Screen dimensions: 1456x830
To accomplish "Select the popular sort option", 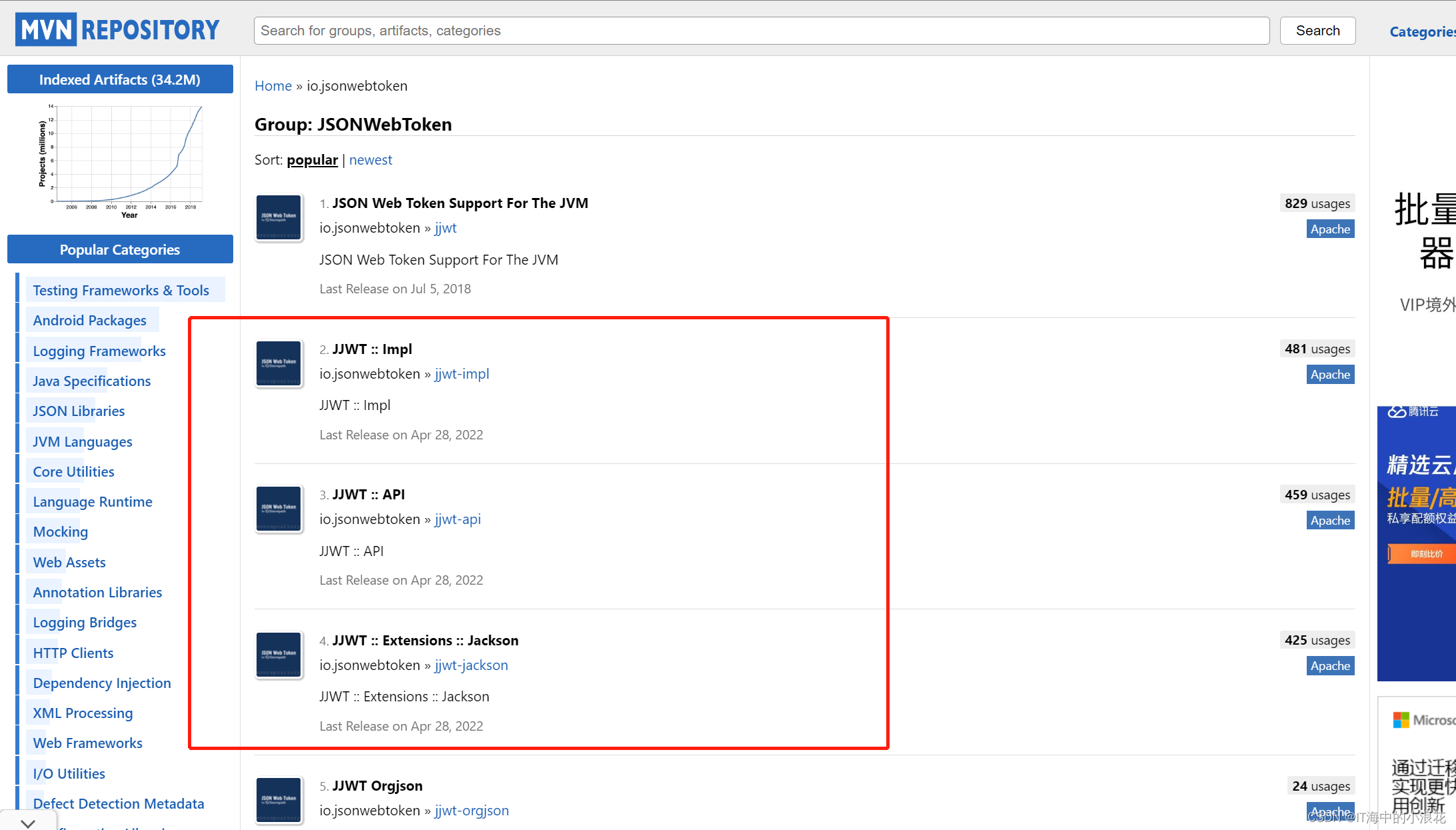I will (312, 160).
